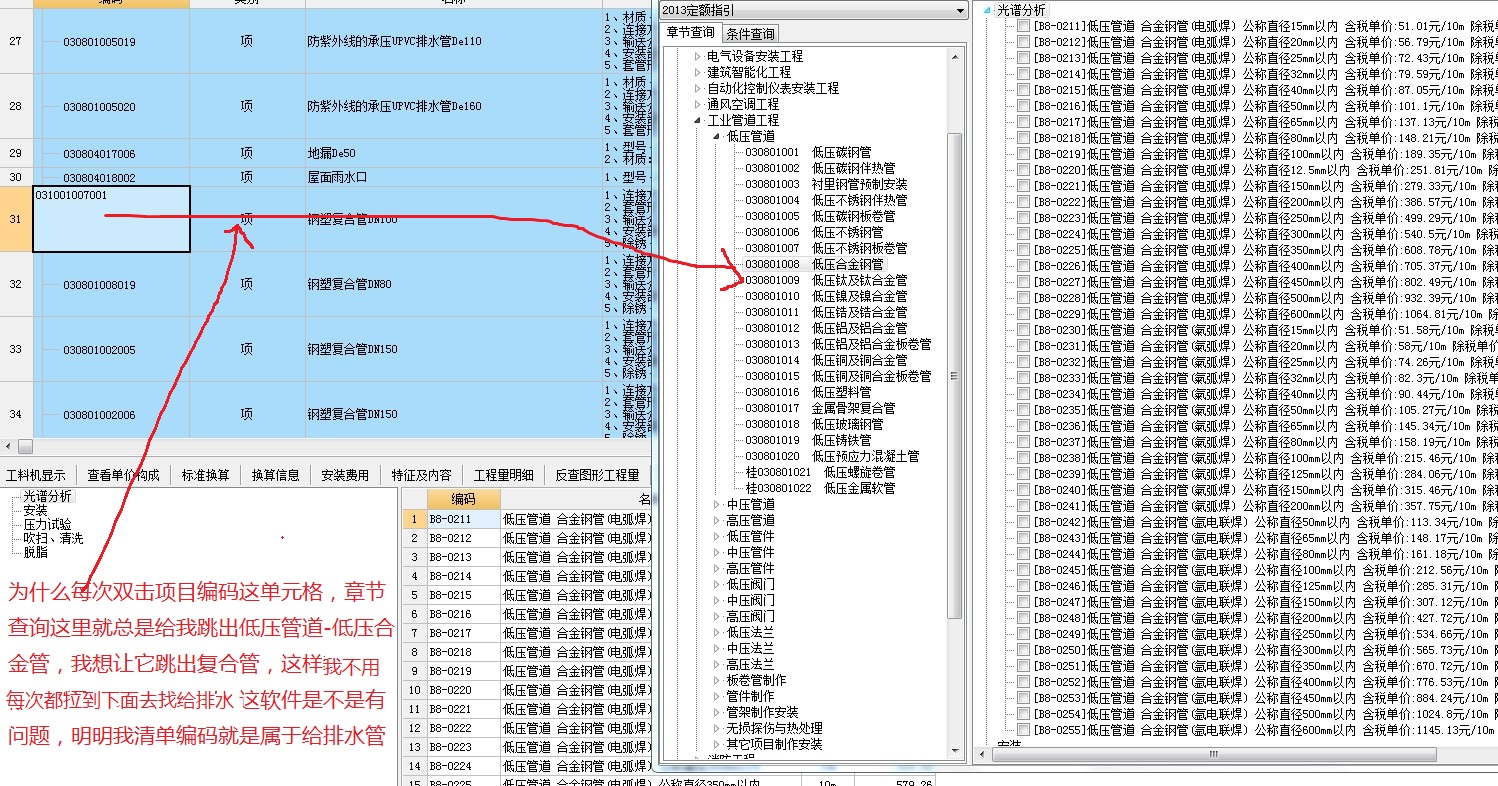Viewport: 1498px width, 786px height.
Task: Tick the checkbox for quota B8-0220
Action: pos(1023,170)
